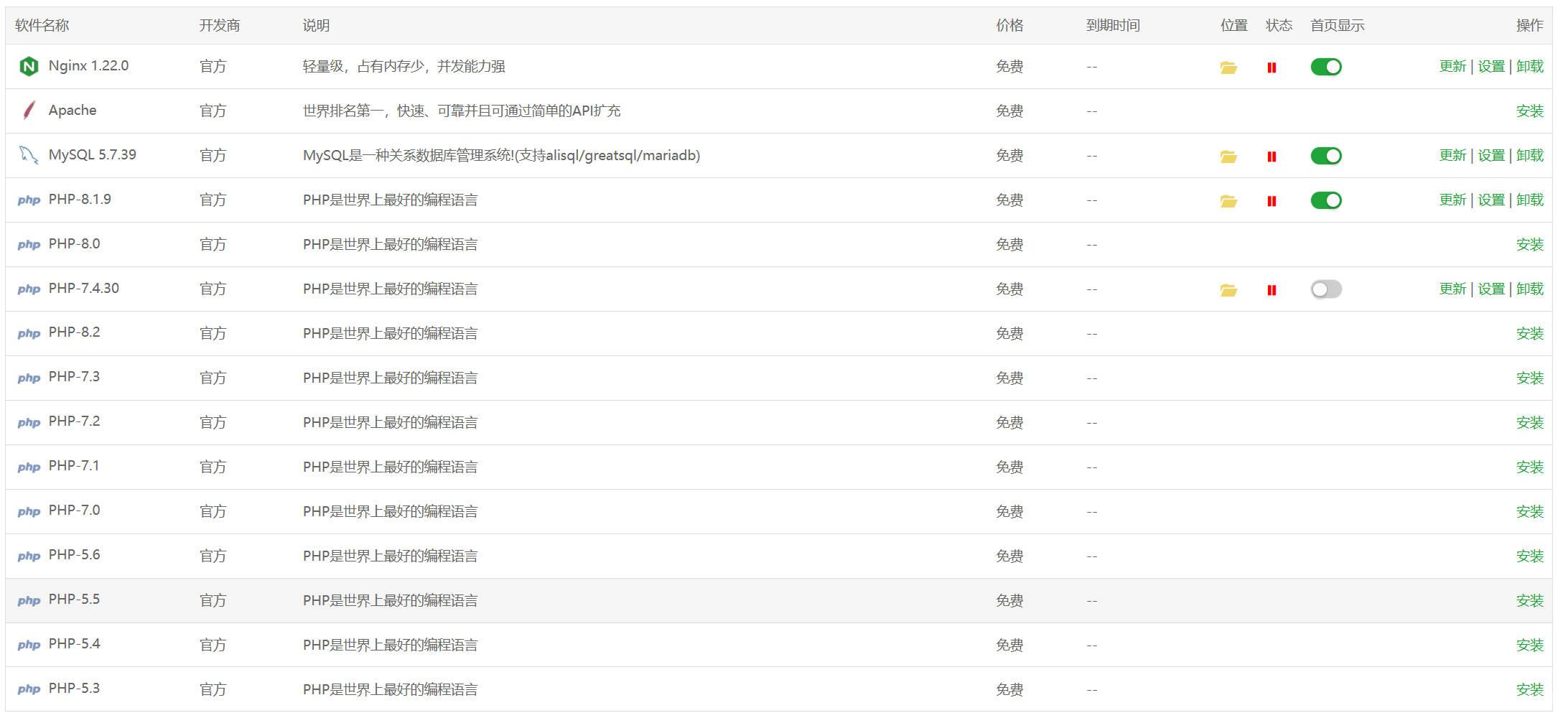Install PHP-8.2
1568x718 pixels.
point(1530,334)
